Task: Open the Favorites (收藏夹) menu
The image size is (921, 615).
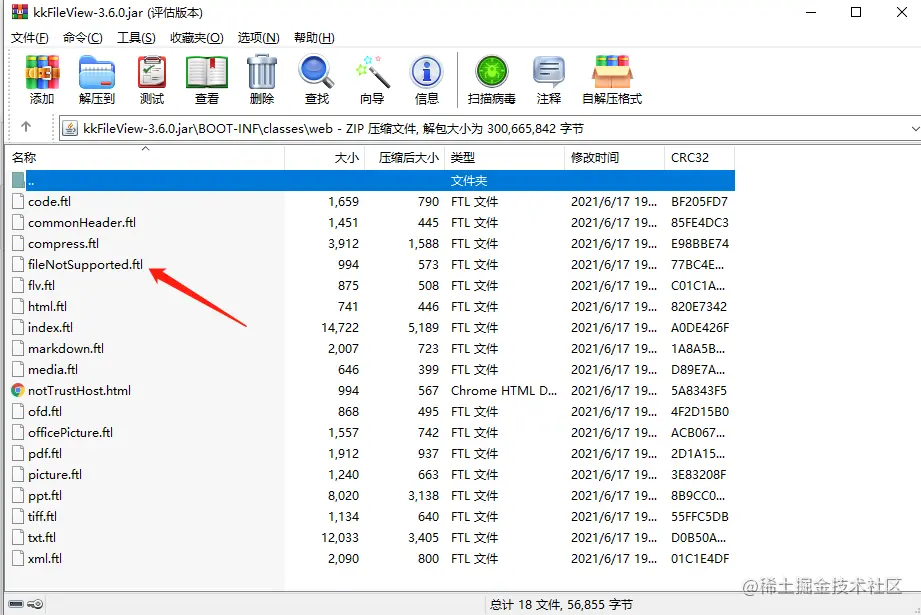Action: click(197, 38)
